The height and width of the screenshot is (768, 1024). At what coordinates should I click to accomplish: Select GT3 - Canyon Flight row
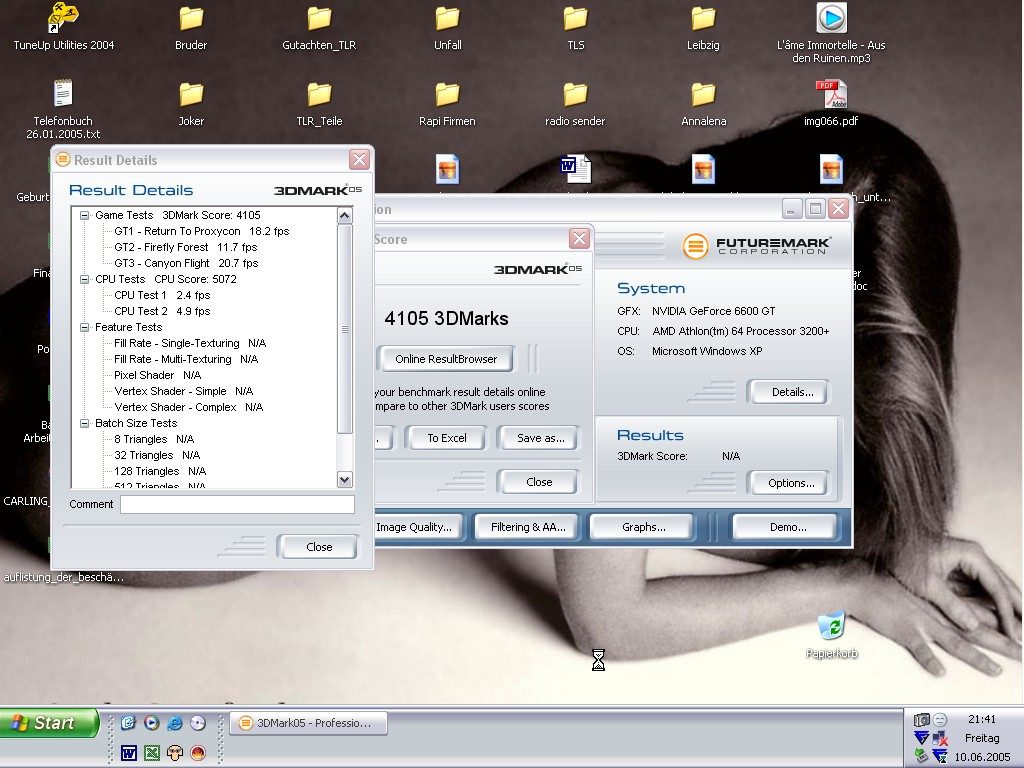[x=186, y=263]
